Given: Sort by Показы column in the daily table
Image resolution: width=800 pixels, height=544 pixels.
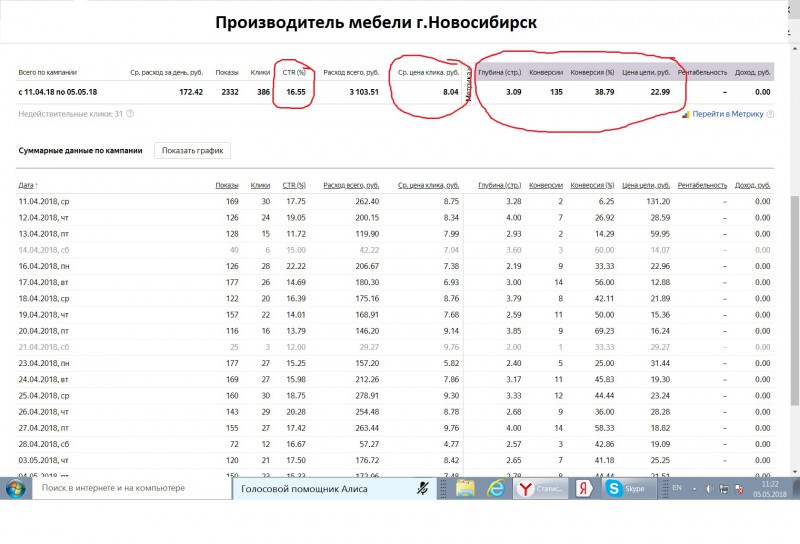Looking at the screenshot, I should 227,185.
